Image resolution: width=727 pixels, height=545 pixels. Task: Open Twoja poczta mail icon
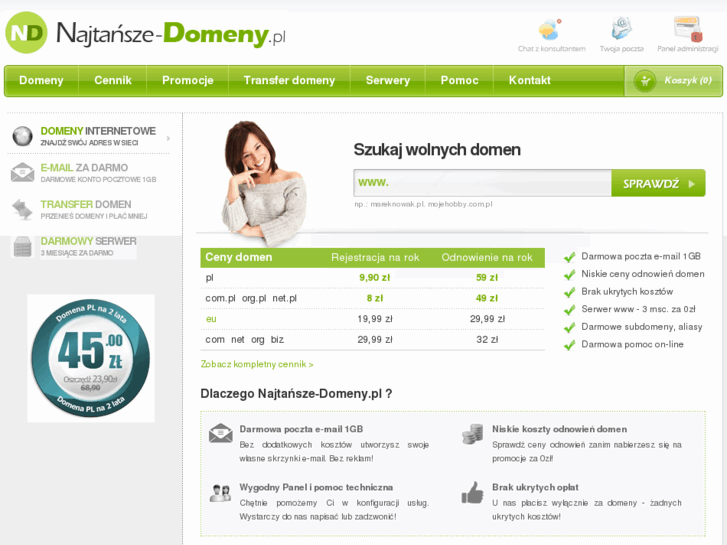pos(621,28)
